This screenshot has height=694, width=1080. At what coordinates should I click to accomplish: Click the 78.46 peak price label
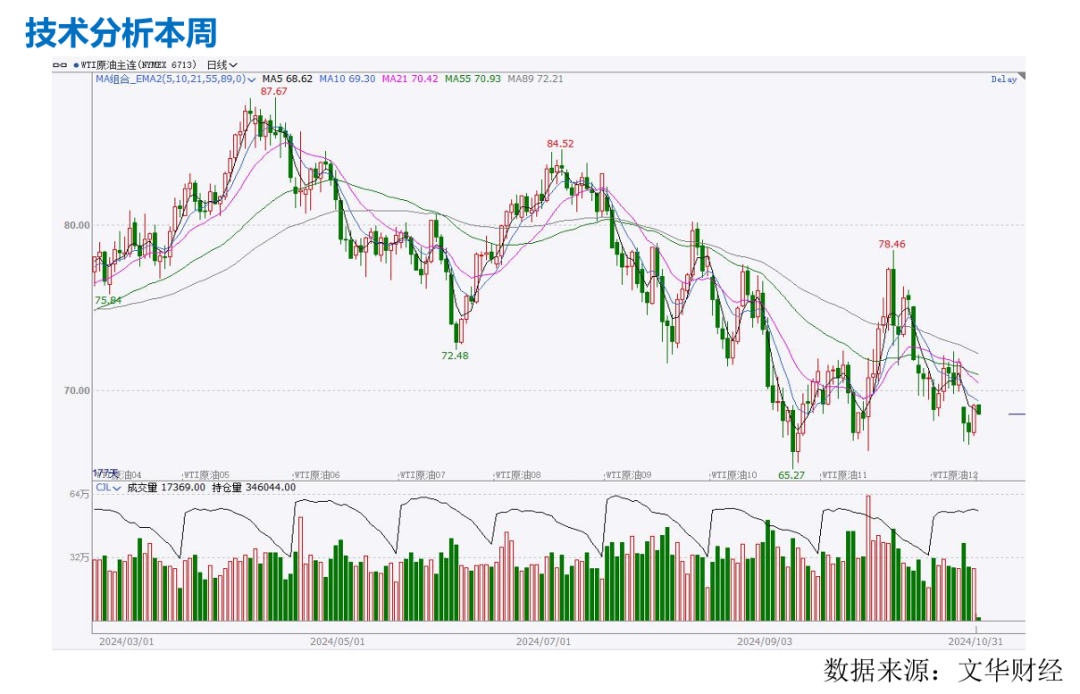tap(892, 244)
